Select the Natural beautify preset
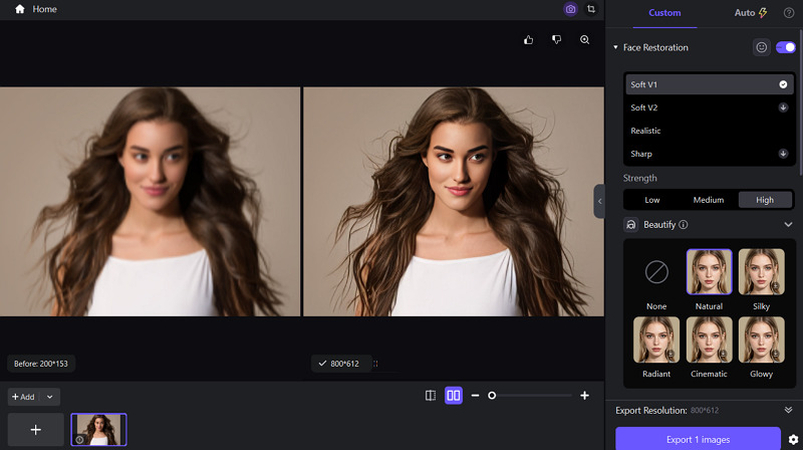 (x=709, y=272)
